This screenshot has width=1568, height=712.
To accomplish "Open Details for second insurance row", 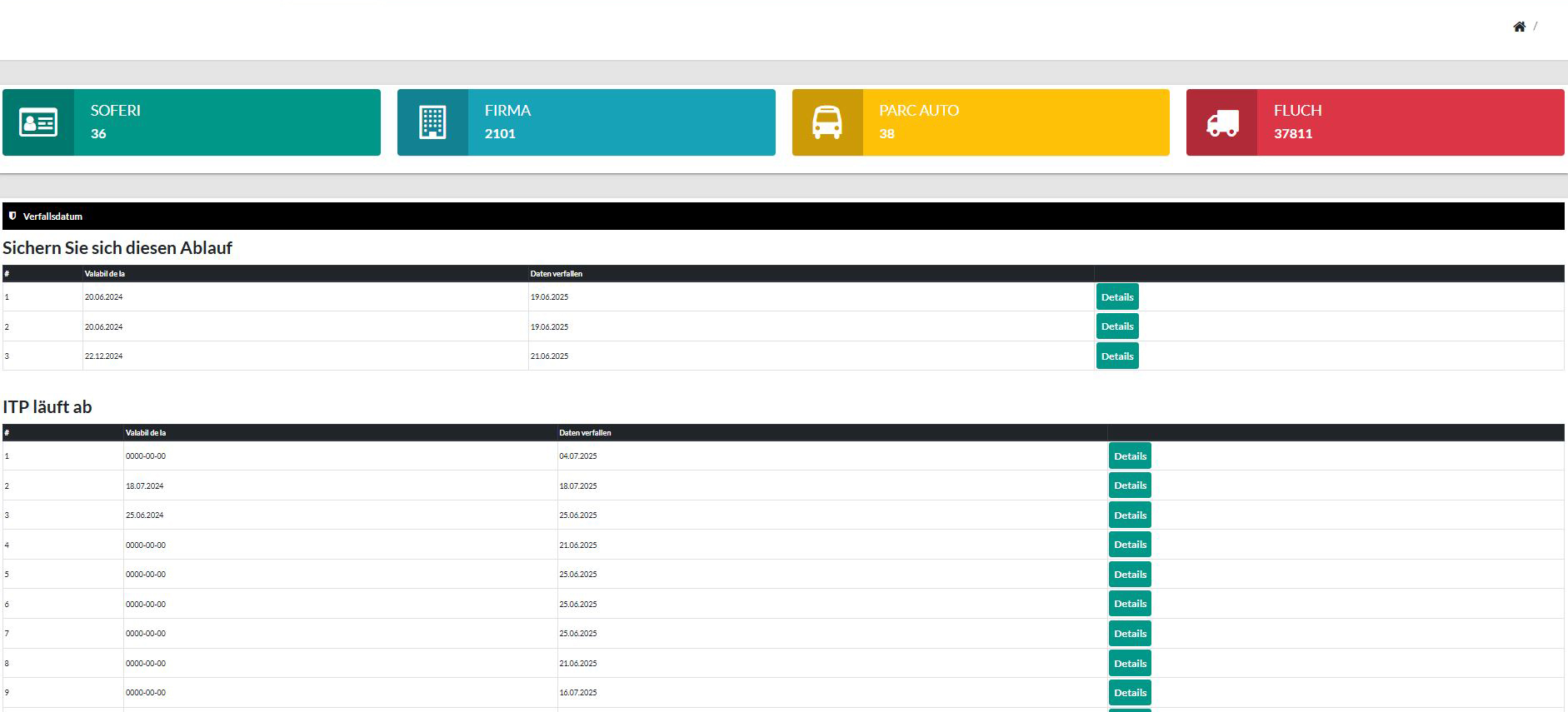I will click(1116, 326).
